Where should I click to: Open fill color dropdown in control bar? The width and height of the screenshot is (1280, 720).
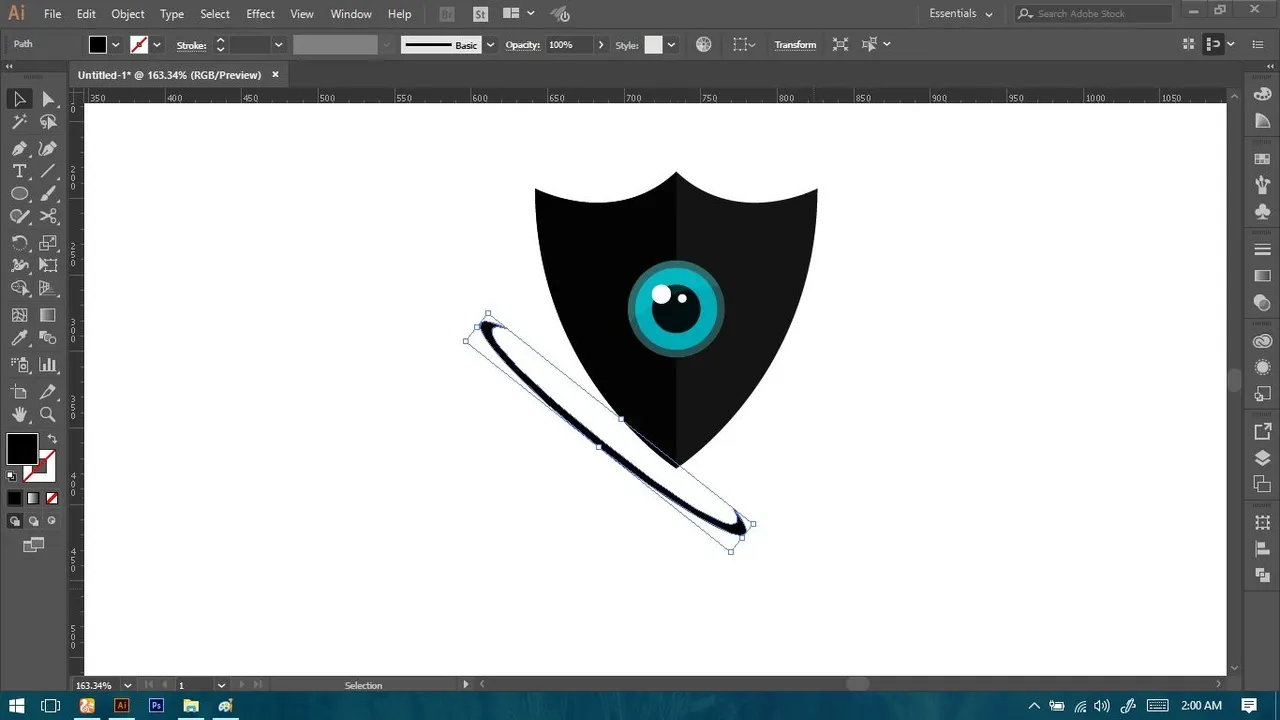pyautogui.click(x=116, y=45)
